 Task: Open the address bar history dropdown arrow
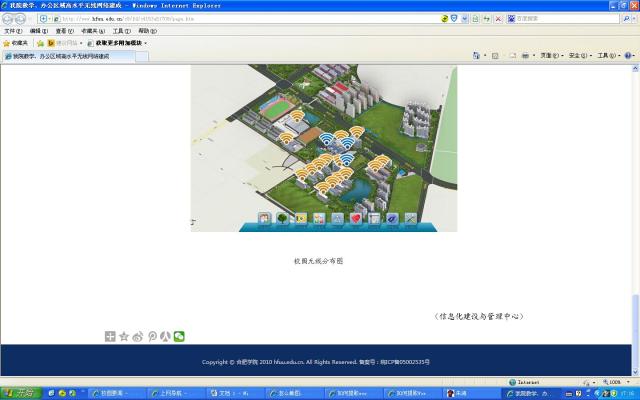pos(464,19)
